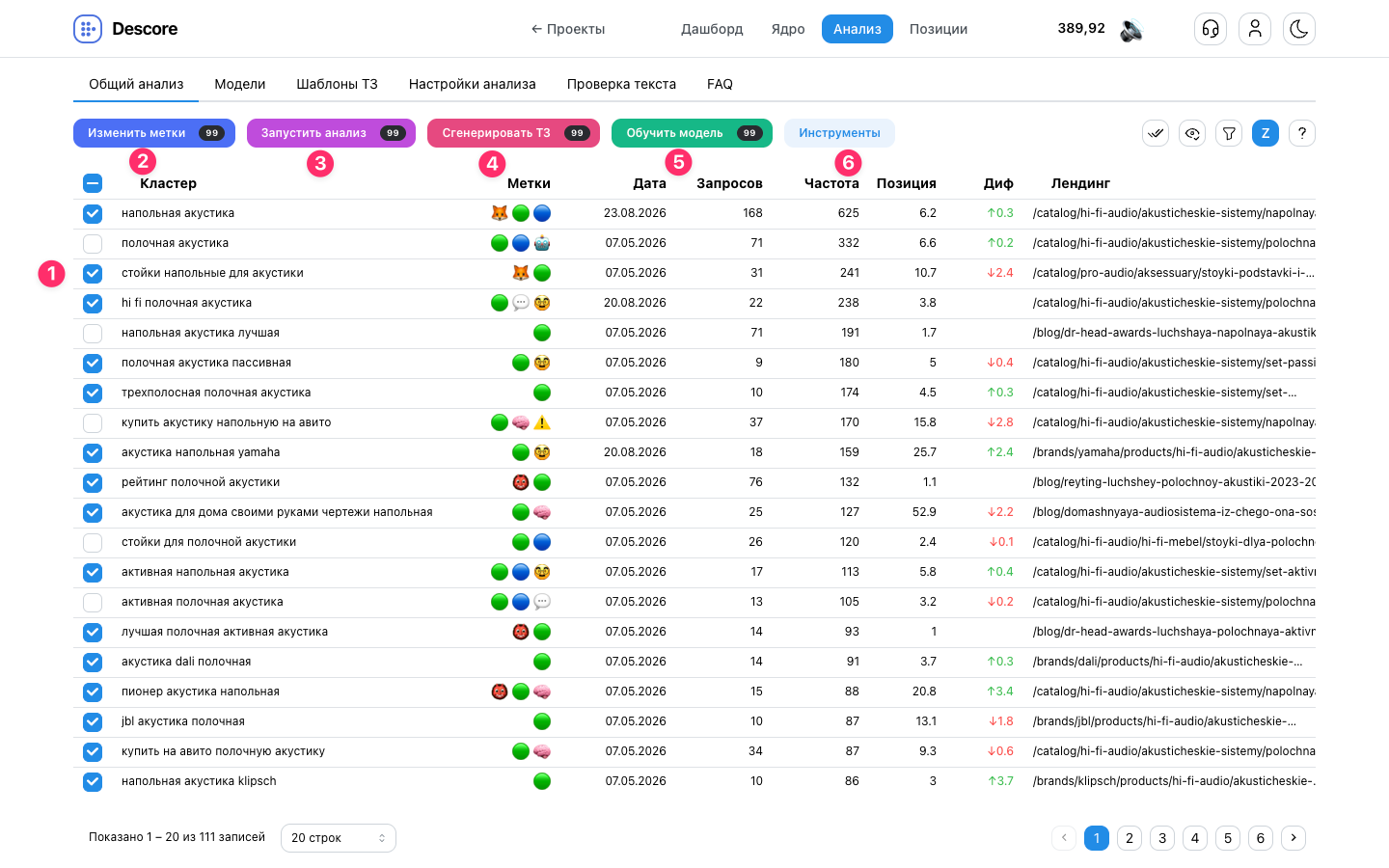Toggle the eye visibility icon in toolbar
This screenshot has height=868, width=1389.
[1192, 133]
